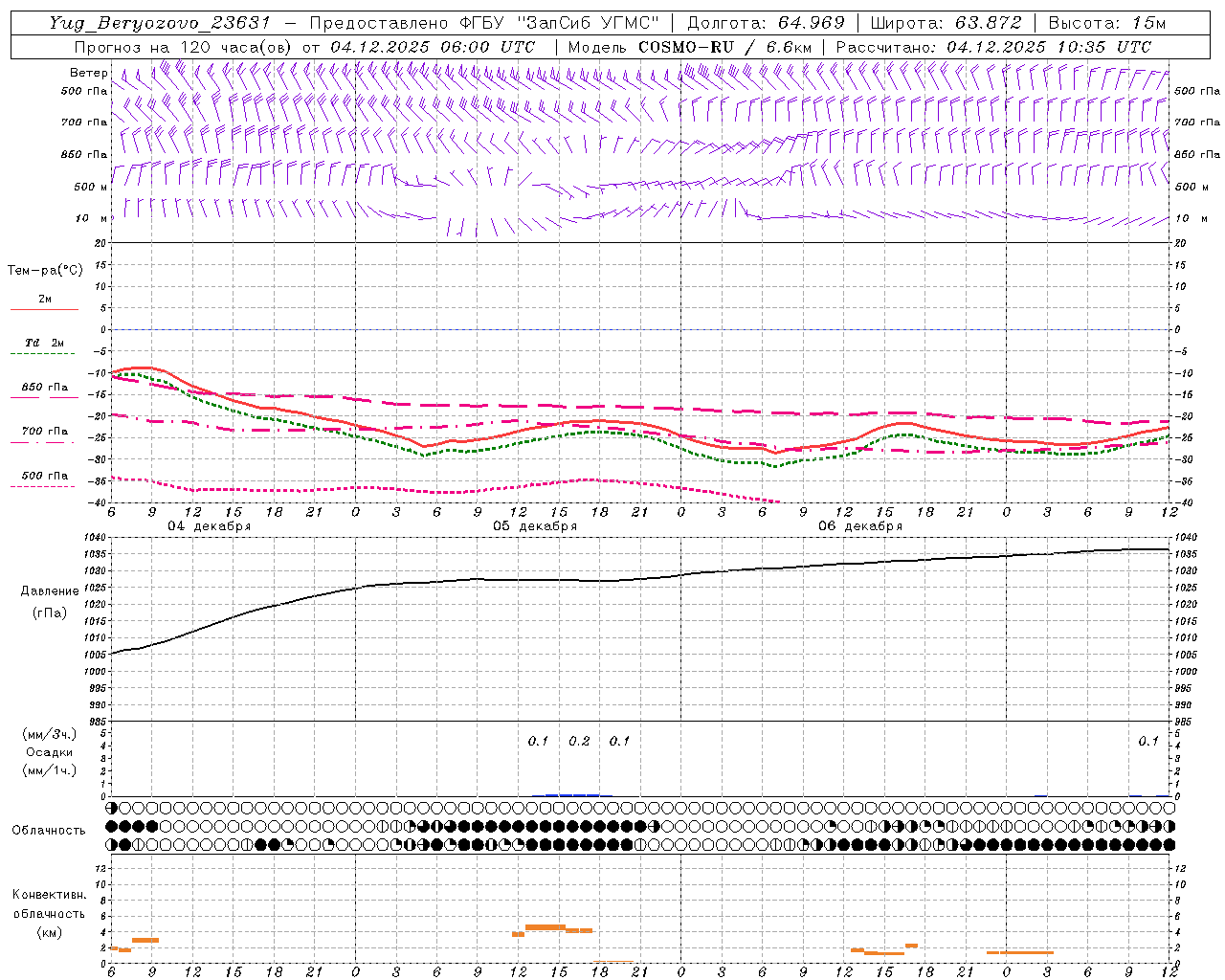Click the computed time Рассчитано: 04.12.2025 10:35 UTC

coord(993,46)
